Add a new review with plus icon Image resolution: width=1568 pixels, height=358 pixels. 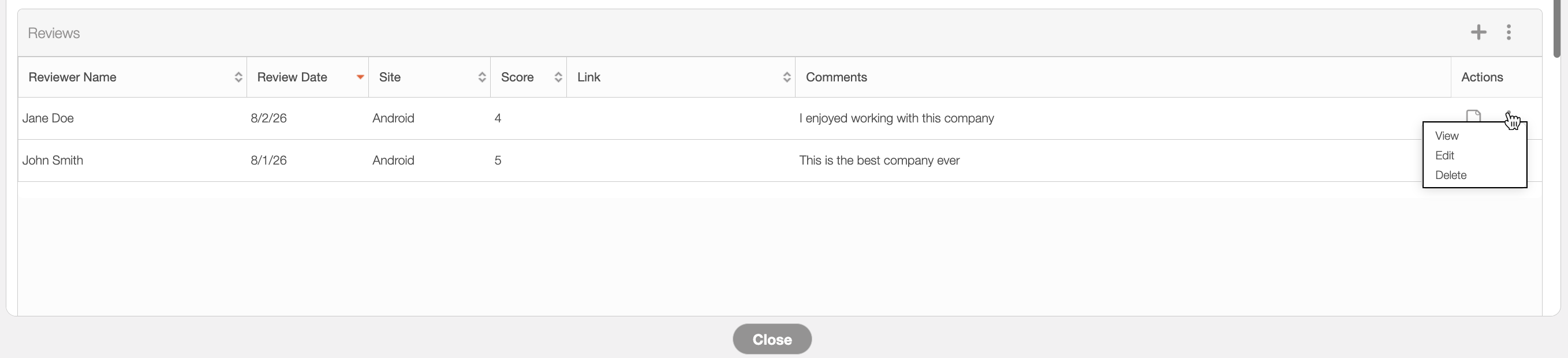point(1479,32)
